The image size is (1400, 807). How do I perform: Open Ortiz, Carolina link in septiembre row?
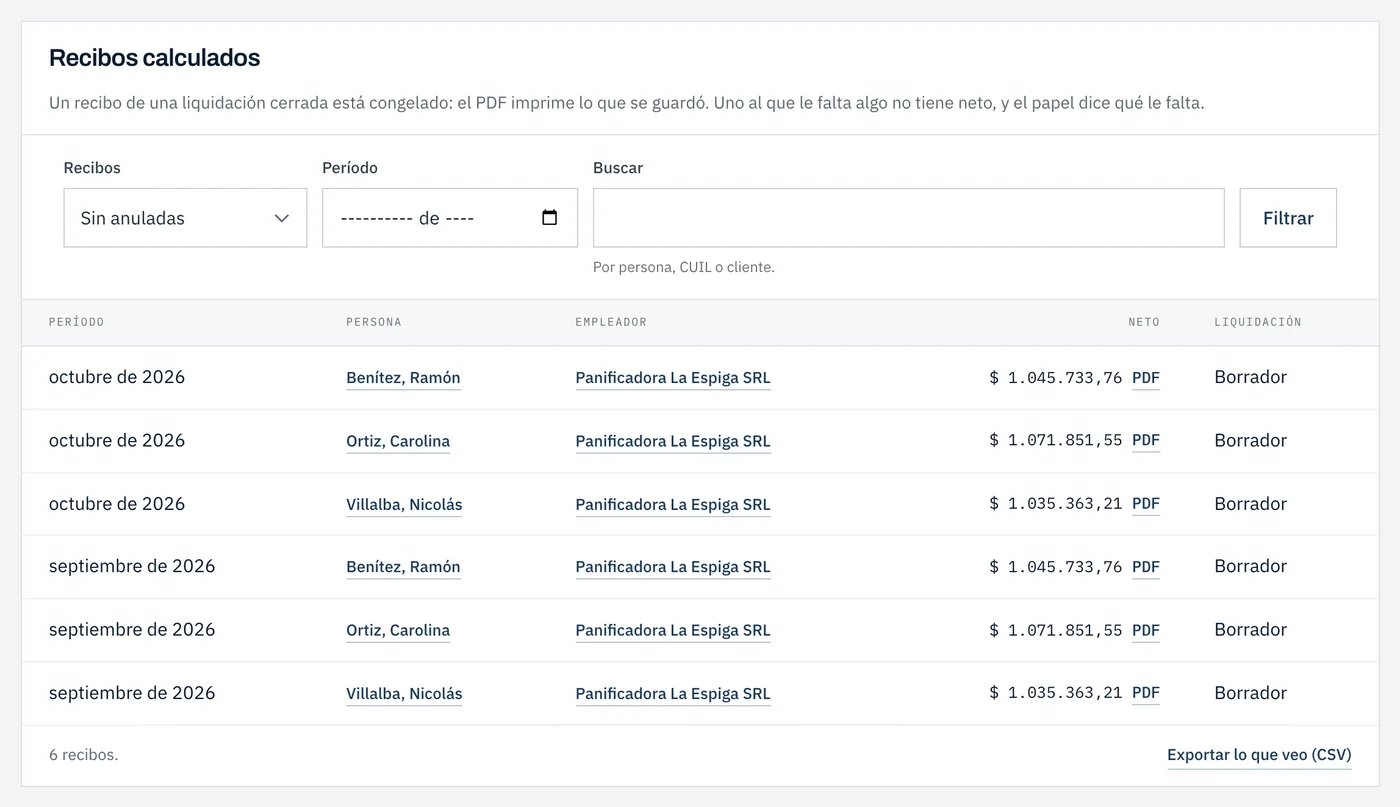click(398, 630)
